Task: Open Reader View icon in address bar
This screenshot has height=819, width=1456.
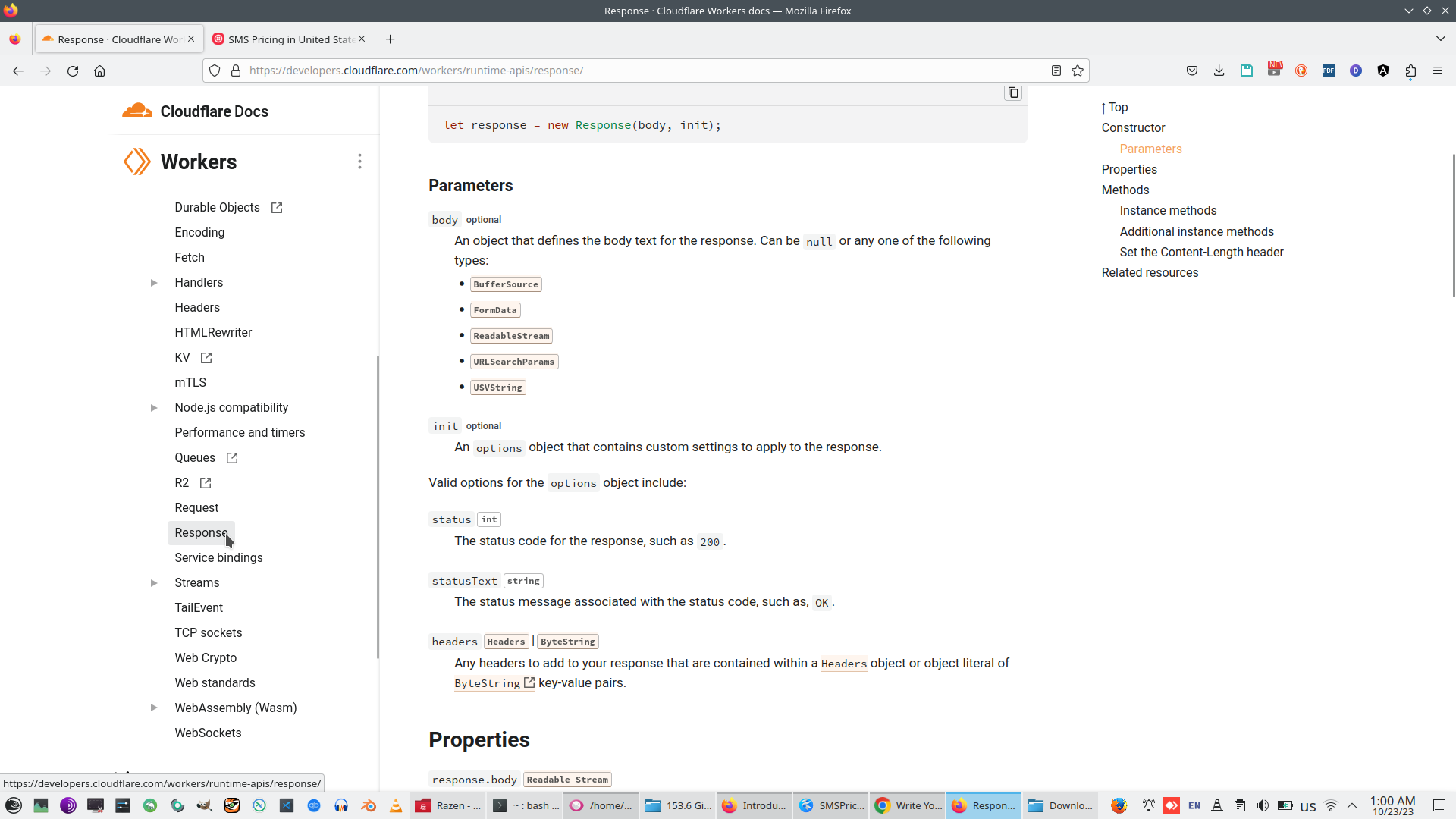Action: [1056, 71]
